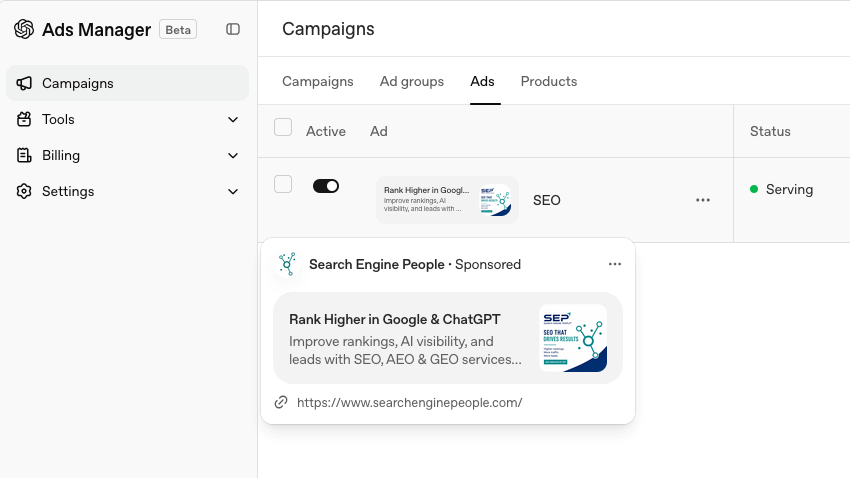This screenshot has height=478, width=850.
Task: Click the Settings gear icon
Action: [24, 191]
